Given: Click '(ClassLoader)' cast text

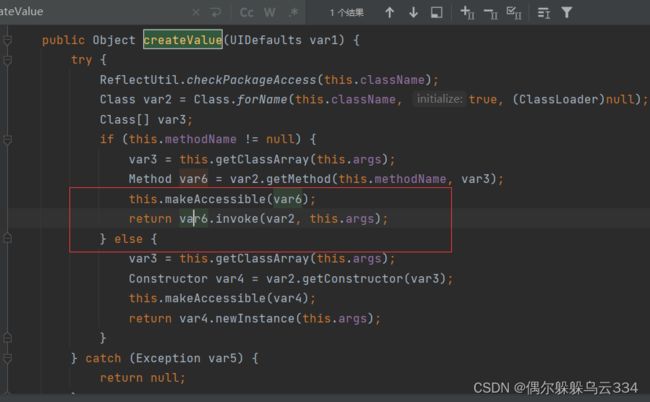Looking at the screenshot, I should pos(559,99).
